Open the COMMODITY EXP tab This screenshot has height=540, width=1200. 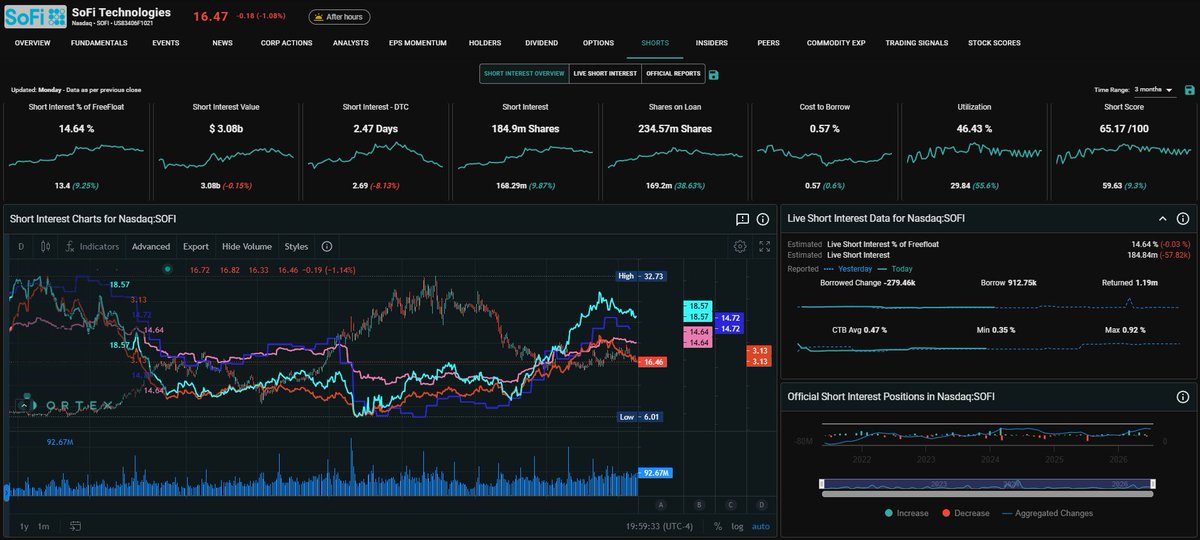tap(836, 43)
